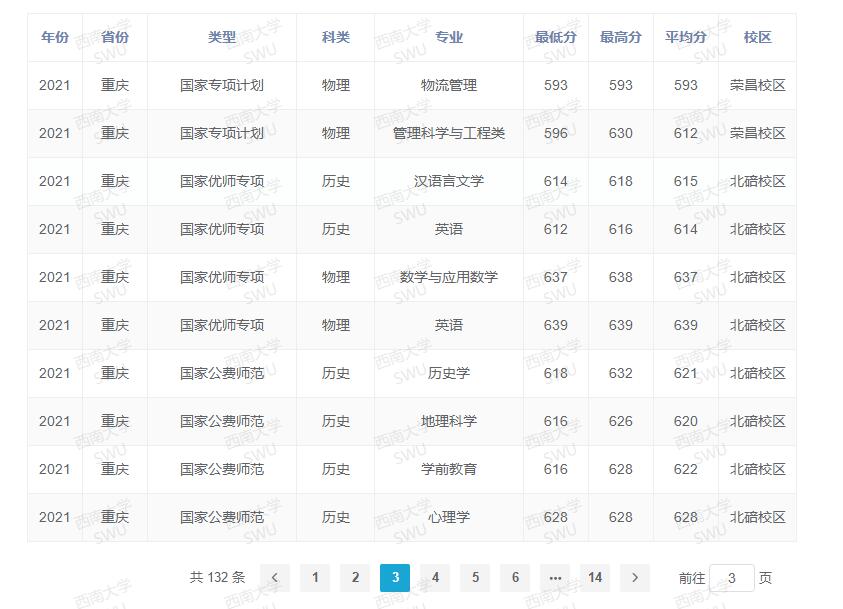Click the ellipsis to reveal more page numbers
The image size is (843, 609).
pos(555,578)
